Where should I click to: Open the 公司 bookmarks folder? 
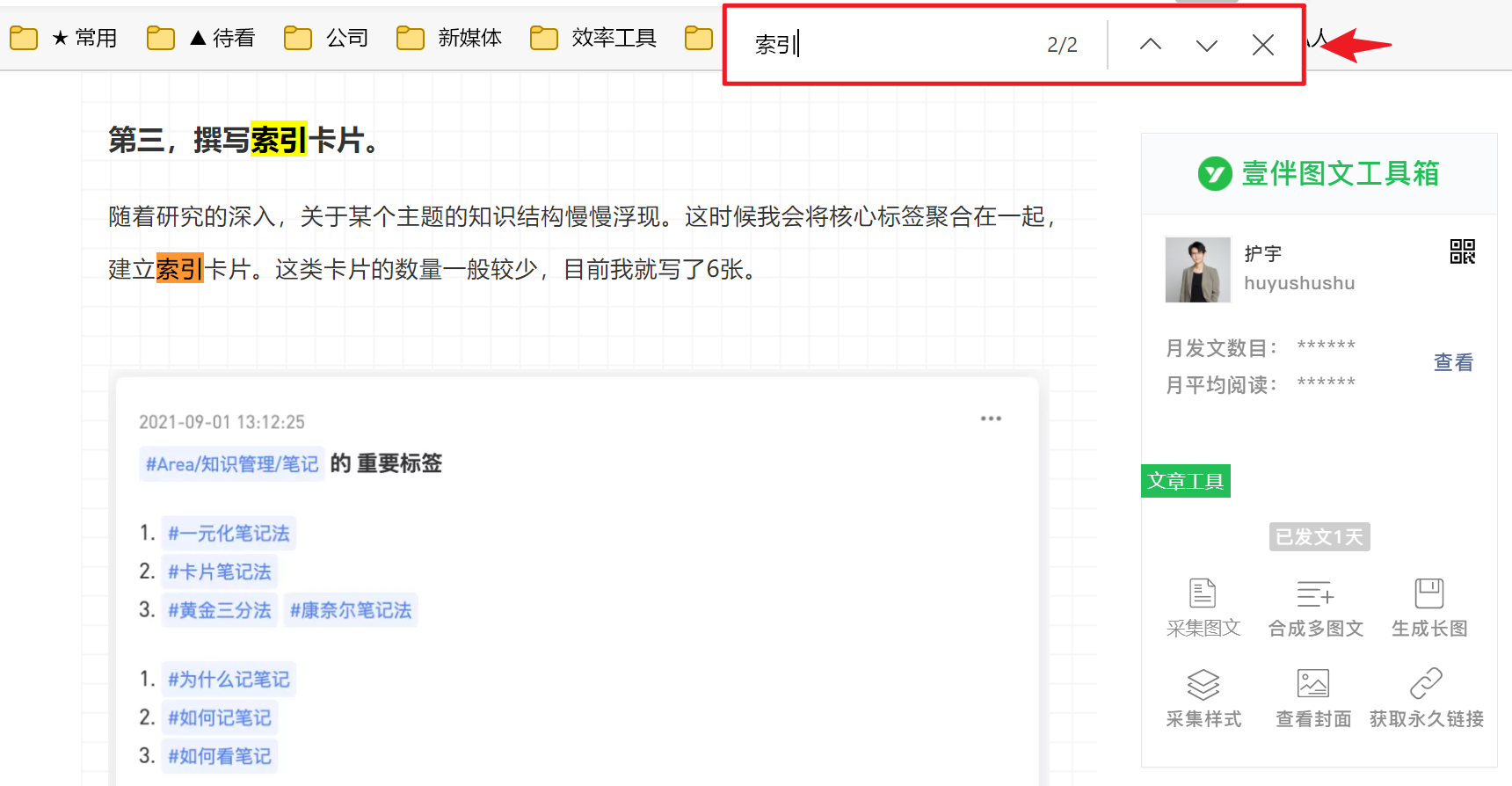(326, 38)
